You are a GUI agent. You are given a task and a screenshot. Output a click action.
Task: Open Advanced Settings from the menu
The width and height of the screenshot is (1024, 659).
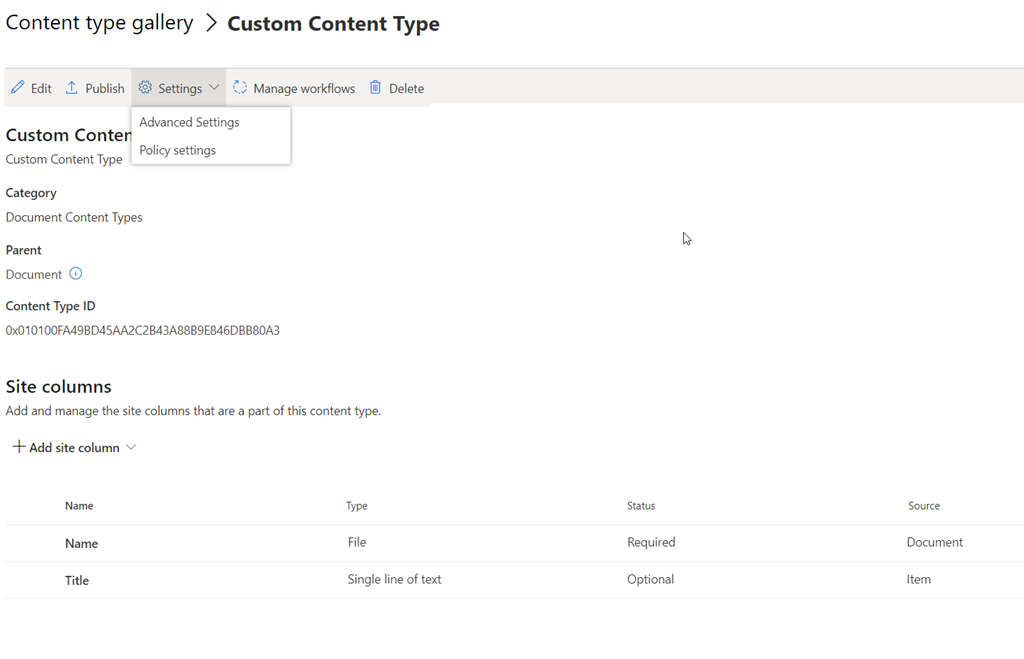(x=189, y=122)
